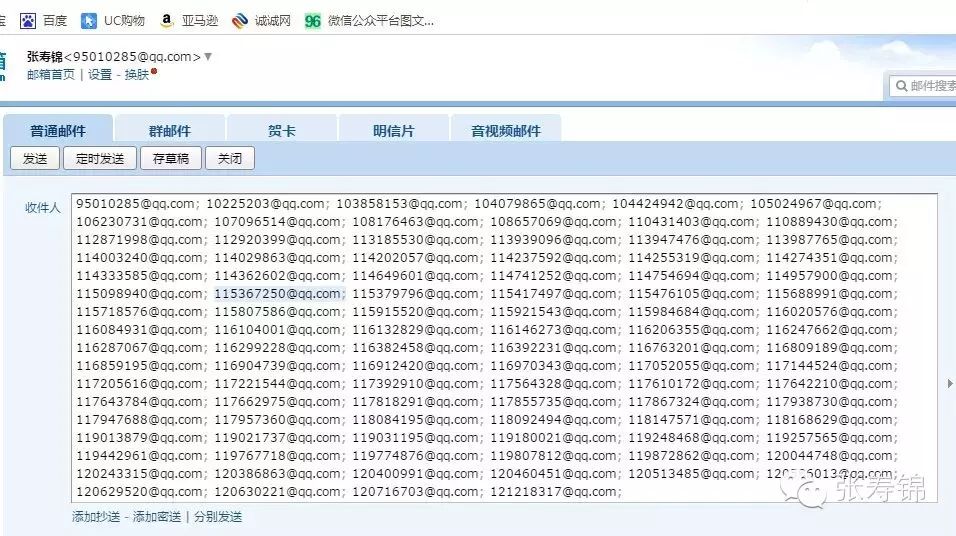This screenshot has height=536, width=956.
Task: Click the 发送 button
Action: point(35,159)
